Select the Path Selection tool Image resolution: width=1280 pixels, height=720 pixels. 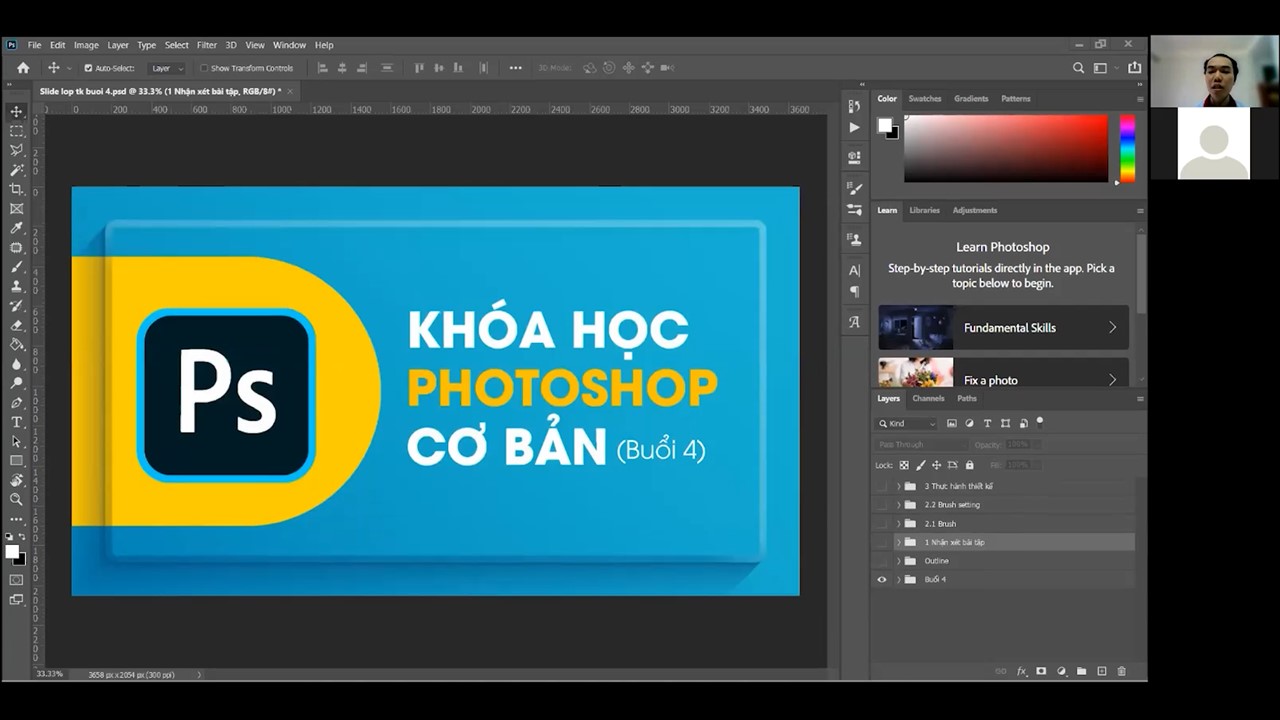tap(16, 441)
